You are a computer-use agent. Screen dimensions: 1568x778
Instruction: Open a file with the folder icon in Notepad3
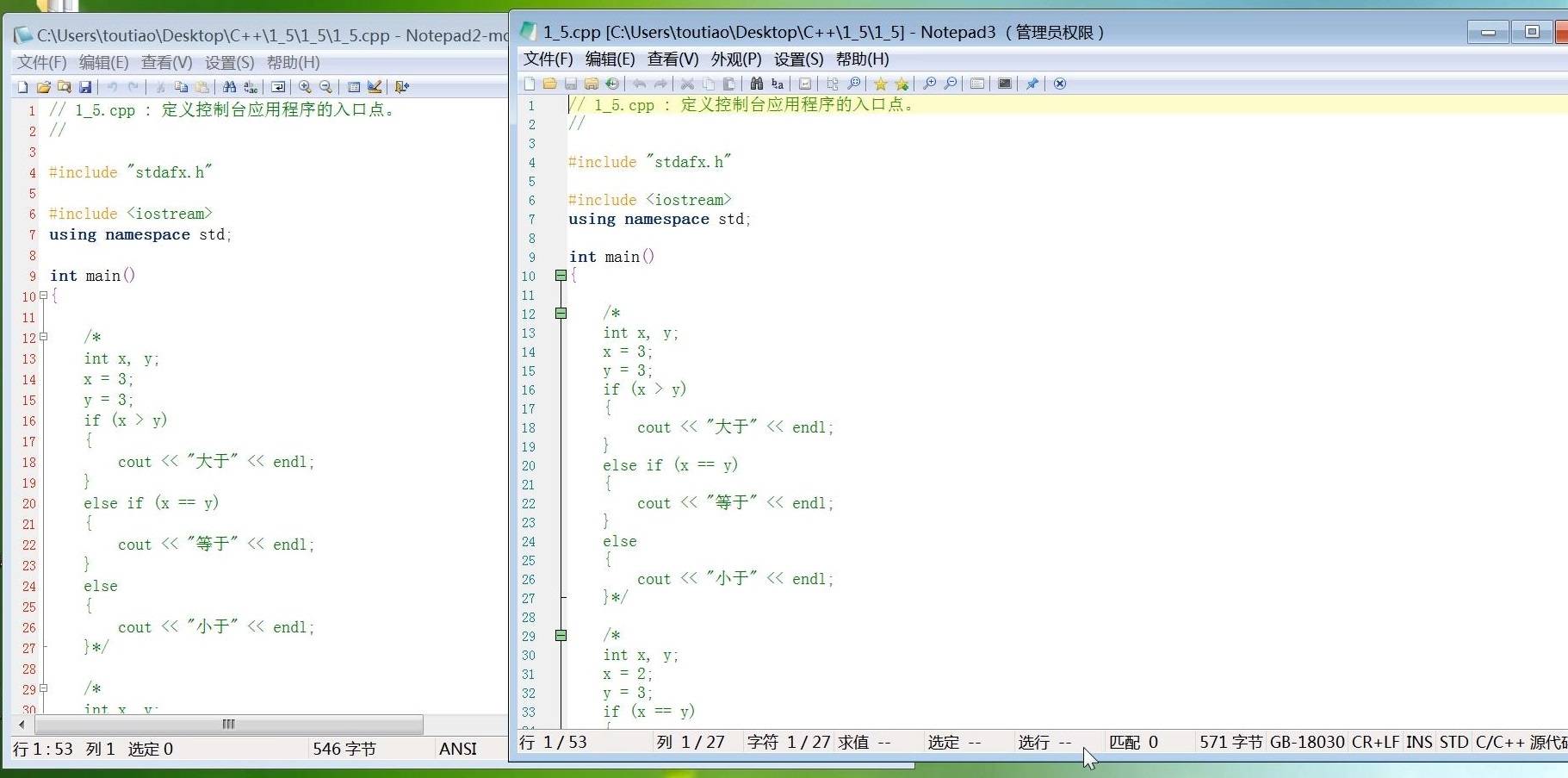click(x=550, y=84)
